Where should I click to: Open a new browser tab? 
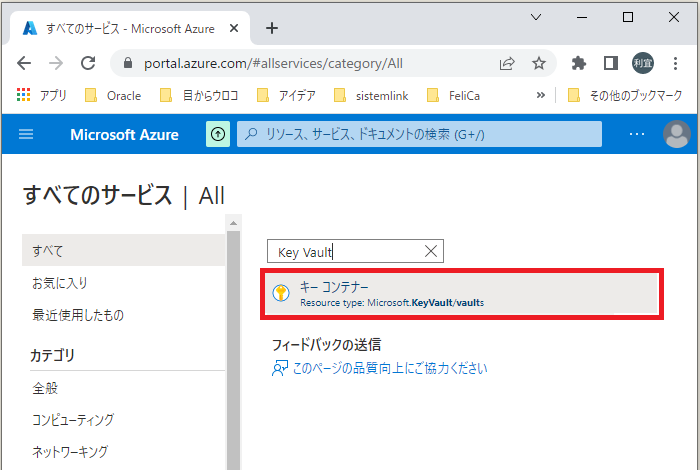272,28
